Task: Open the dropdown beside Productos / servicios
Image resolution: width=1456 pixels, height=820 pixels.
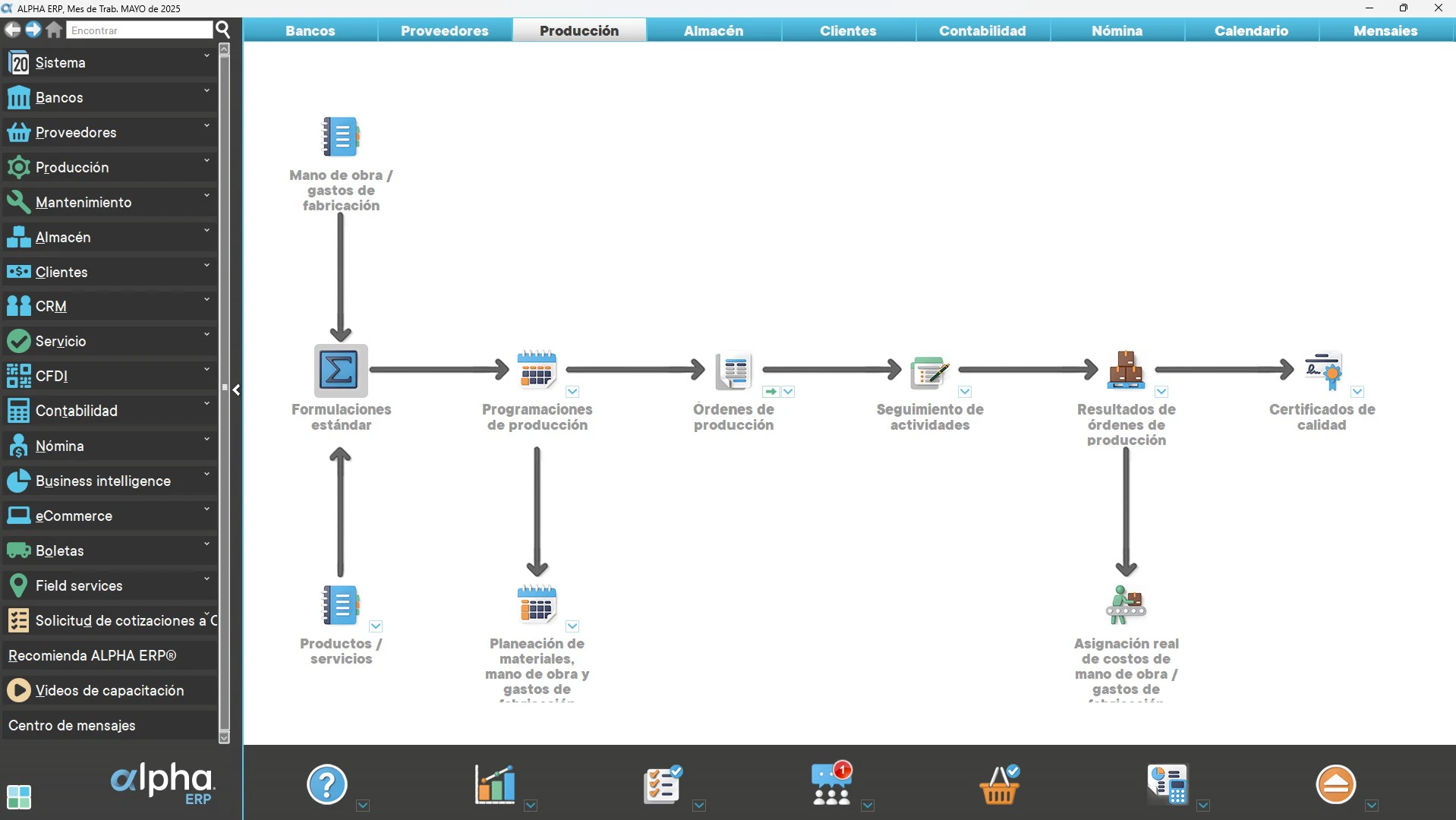Action: pyautogui.click(x=376, y=626)
